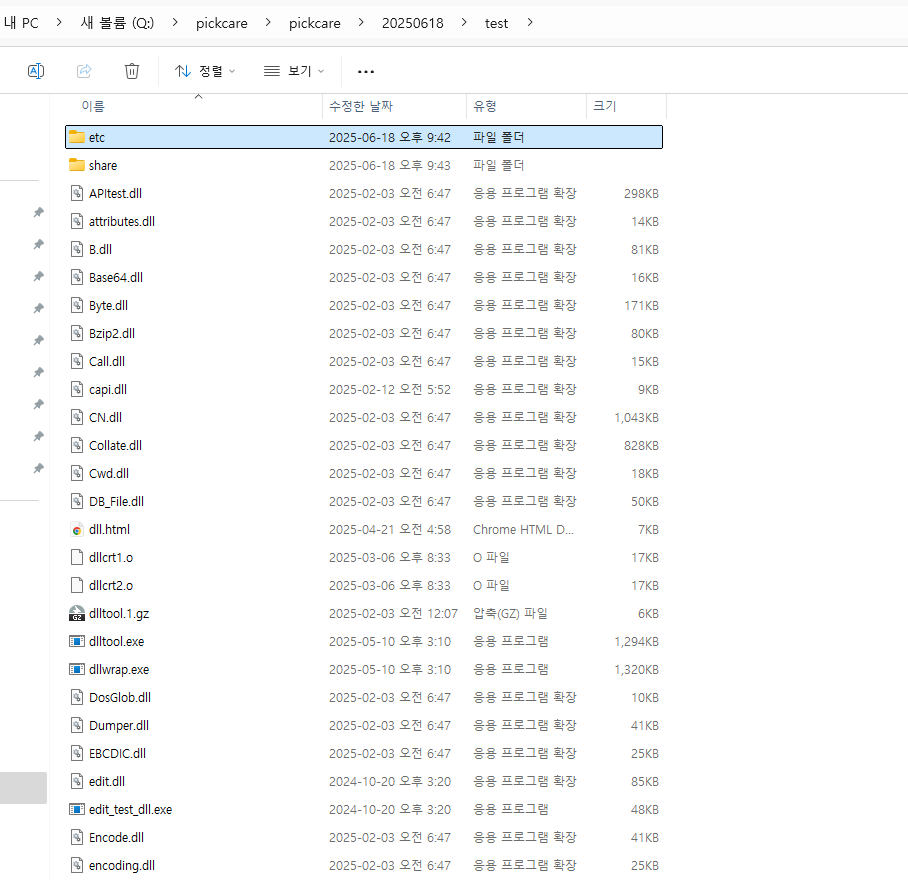
Task: Click the Share toolbar icon
Action: tap(84, 71)
